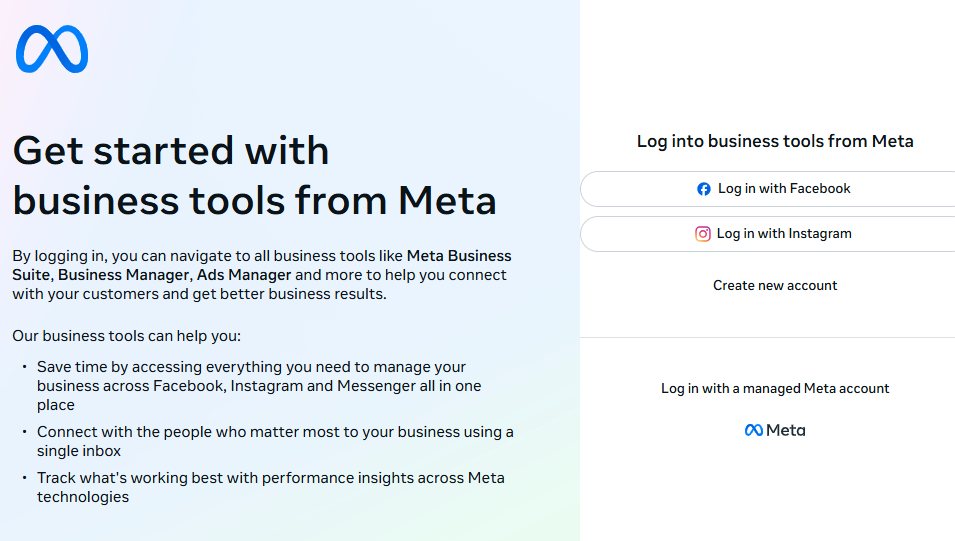Click the large "Get started with" headline
This screenshot has height=541, width=955.
point(171,151)
